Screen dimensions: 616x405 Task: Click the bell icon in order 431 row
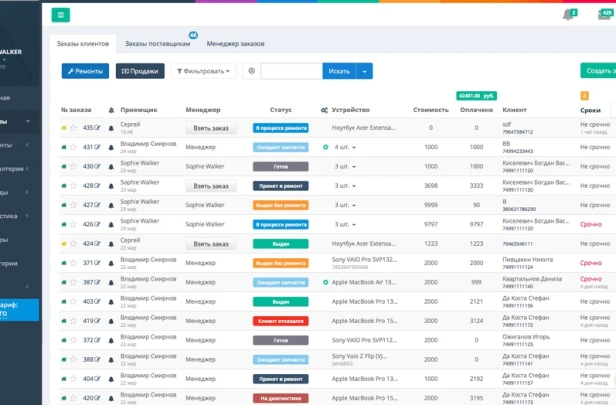point(110,147)
